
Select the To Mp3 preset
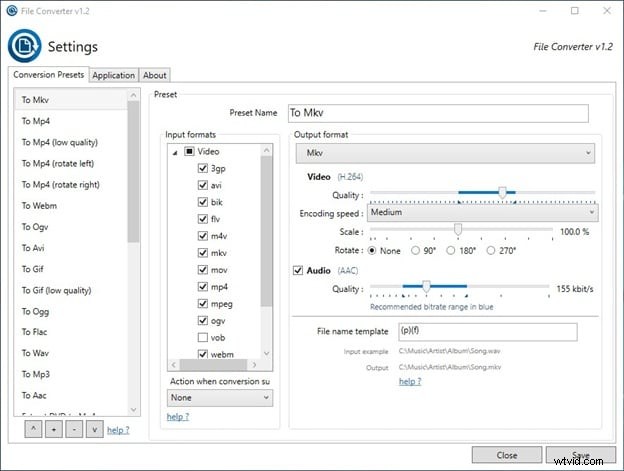[71, 374]
